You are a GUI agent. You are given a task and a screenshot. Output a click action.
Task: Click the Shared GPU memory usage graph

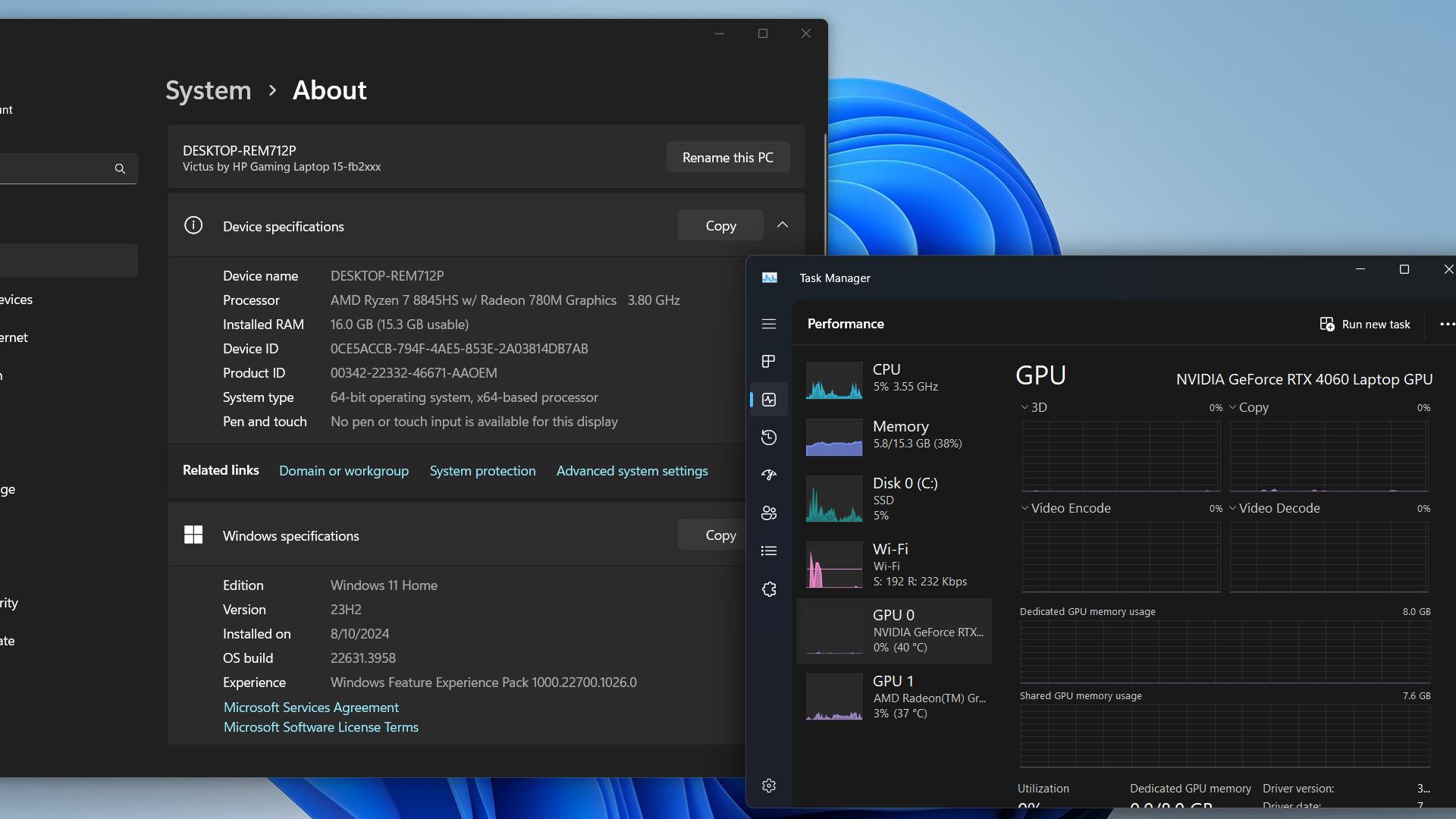tap(1225, 736)
